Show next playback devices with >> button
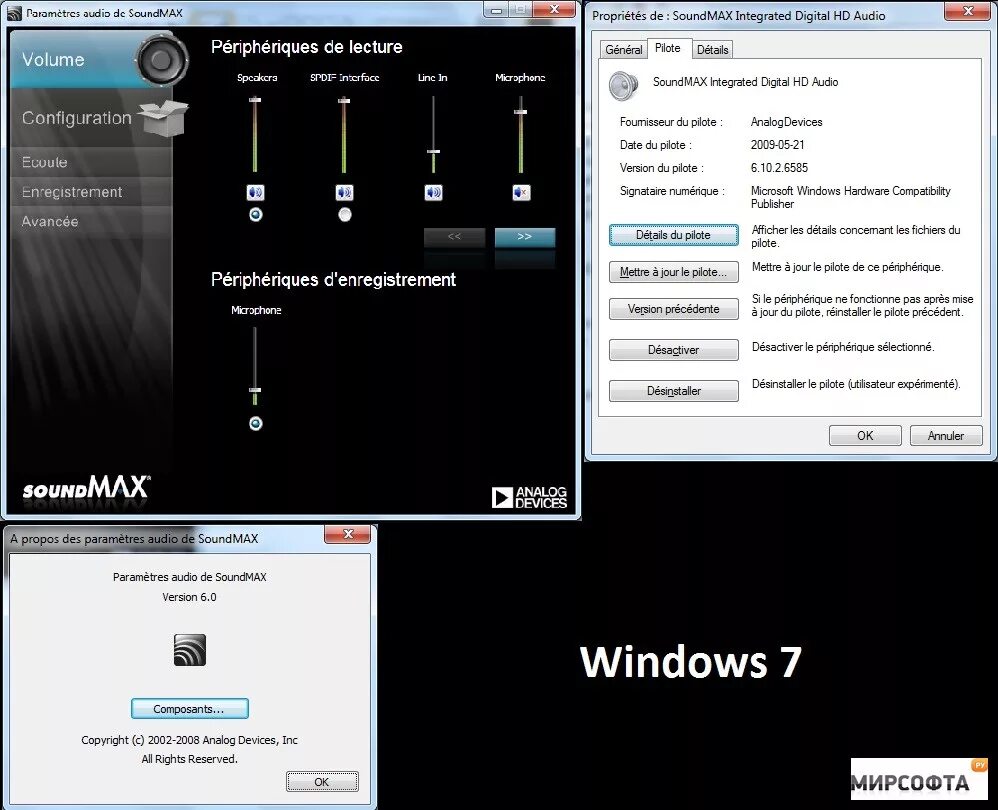Screen dimensions: 998x810 tap(524, 237)
